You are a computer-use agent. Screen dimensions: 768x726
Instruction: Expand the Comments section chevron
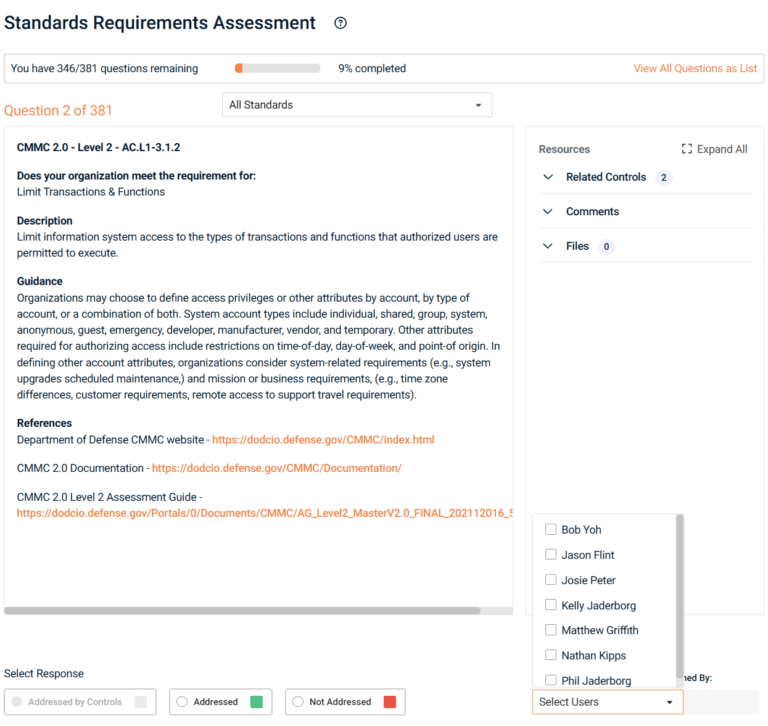pos(548,211)
